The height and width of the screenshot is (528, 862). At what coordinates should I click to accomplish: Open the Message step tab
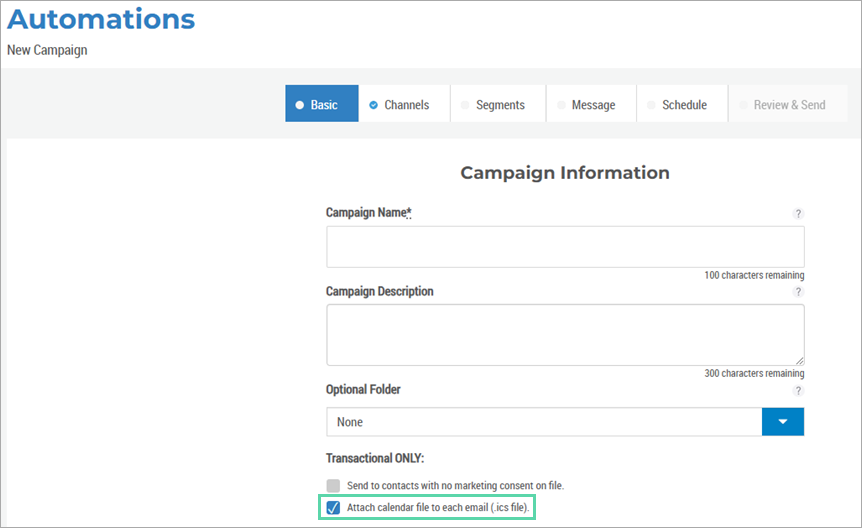[592, 103]
